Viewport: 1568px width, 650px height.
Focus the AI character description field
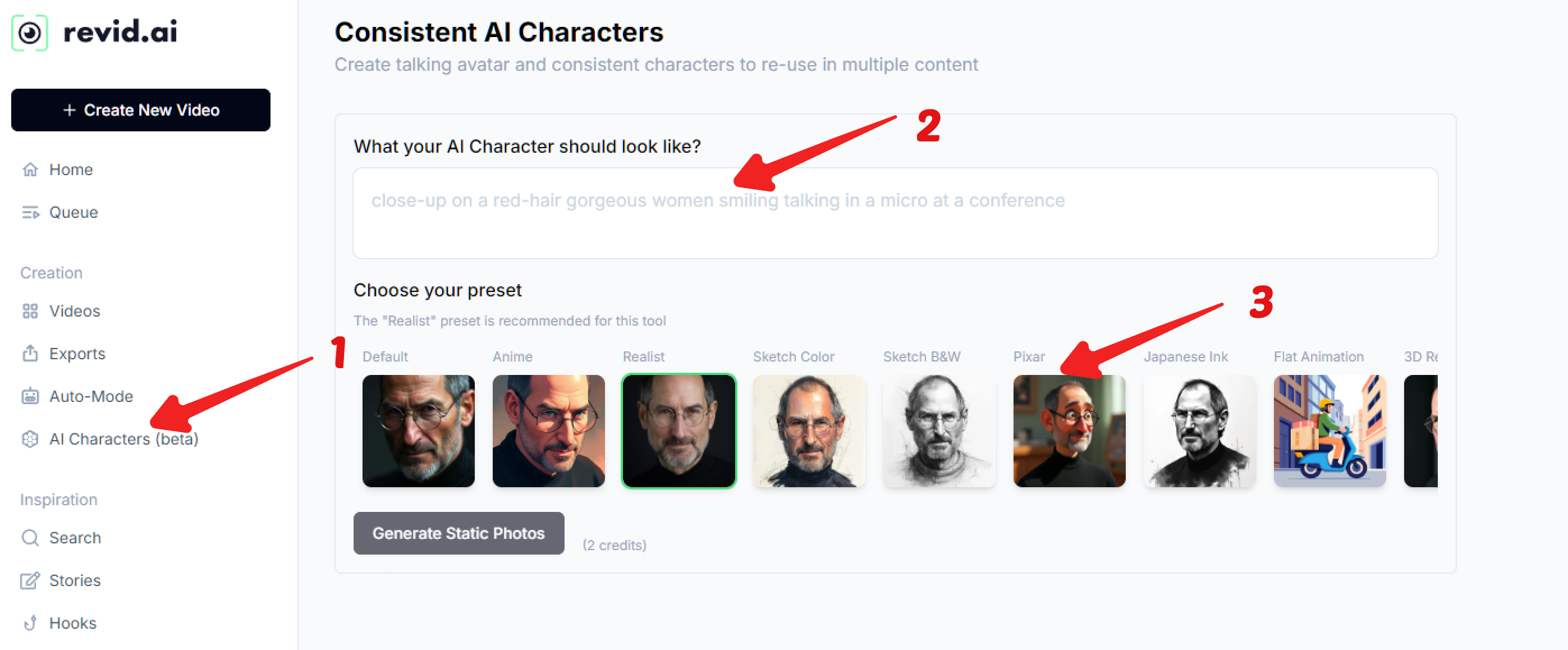895,213
